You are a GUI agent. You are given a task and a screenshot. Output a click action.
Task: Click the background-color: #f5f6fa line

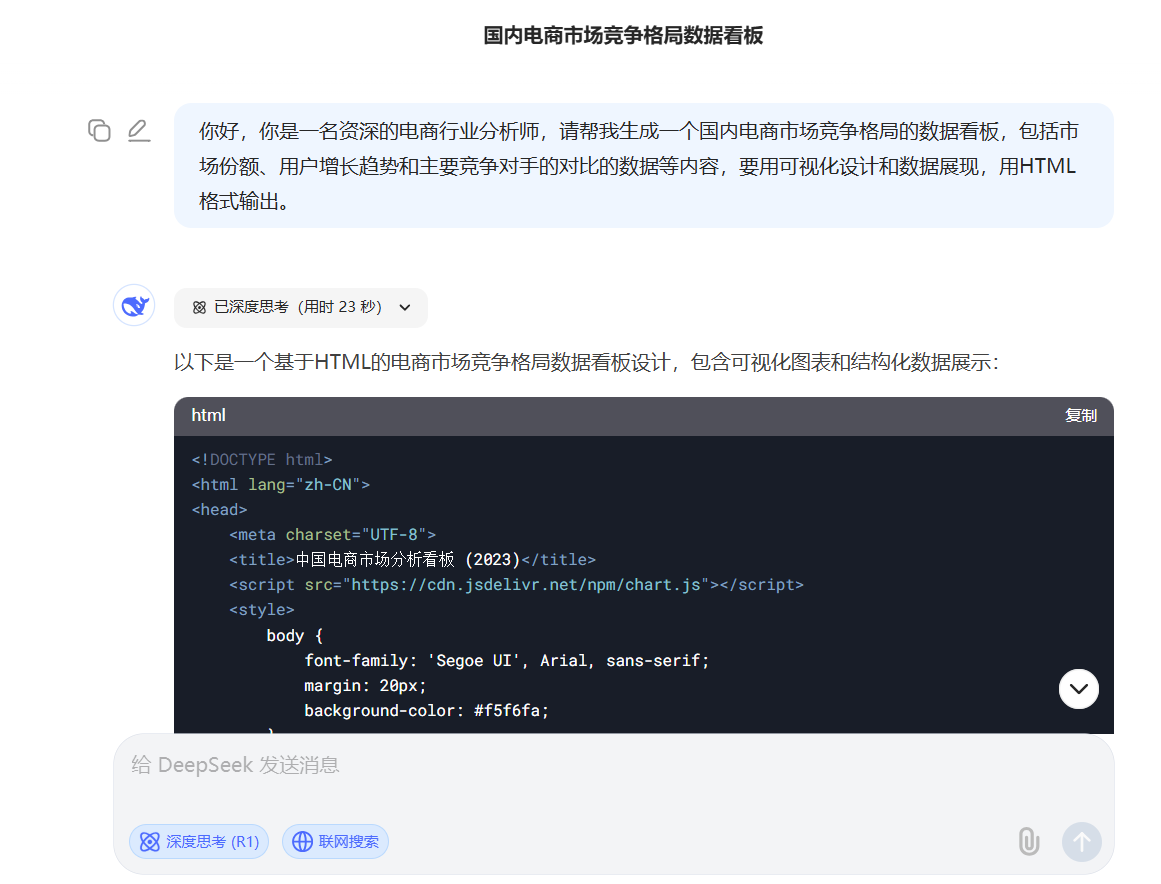[426, 711]
